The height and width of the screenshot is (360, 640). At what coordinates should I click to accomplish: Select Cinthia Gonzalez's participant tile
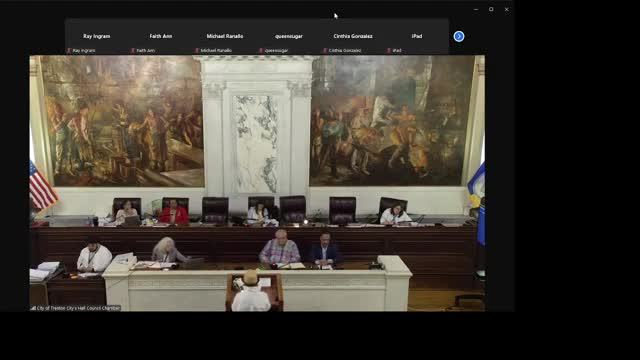(353, 36)
